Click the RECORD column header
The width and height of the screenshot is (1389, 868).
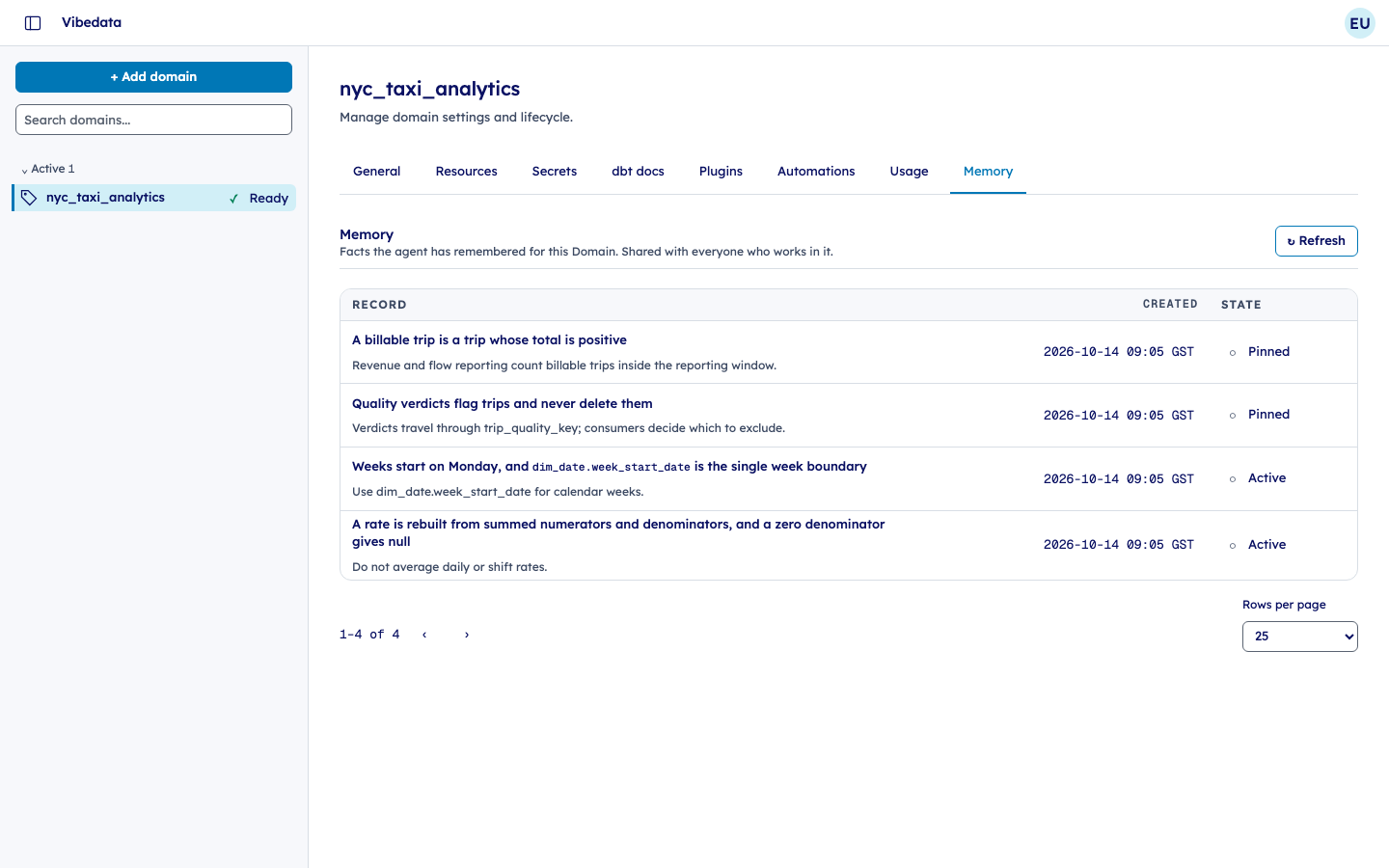pyautogui.click(x=379, y=305)
